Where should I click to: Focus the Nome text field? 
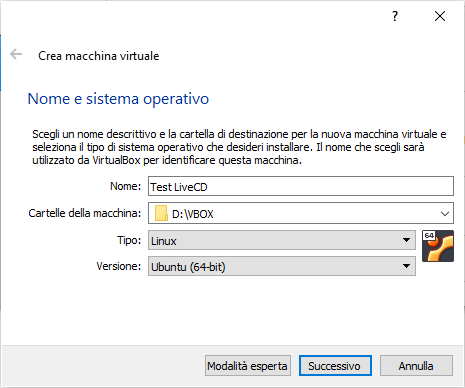301,186
